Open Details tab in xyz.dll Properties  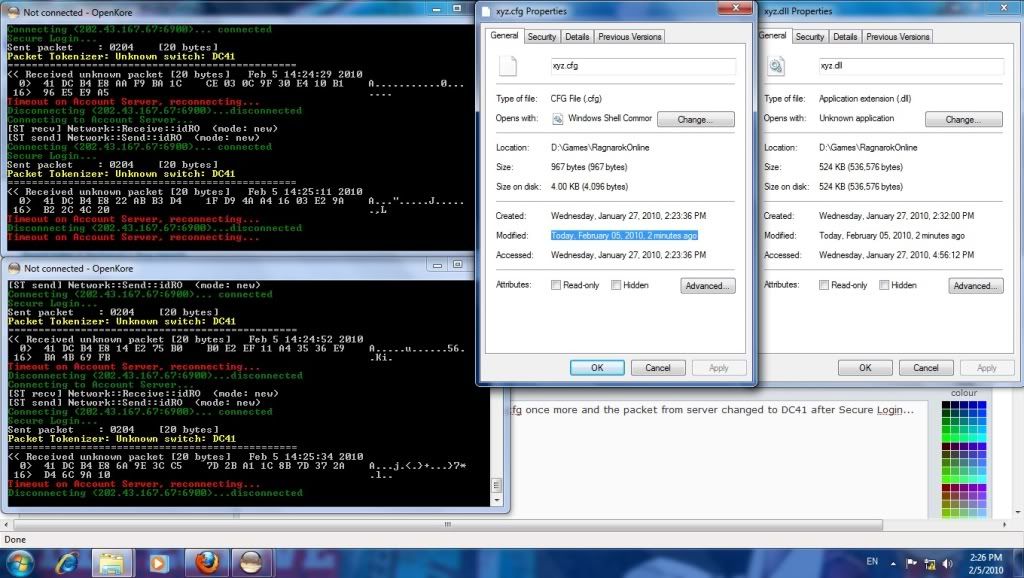pyautogui.click(x=845, y=37)
